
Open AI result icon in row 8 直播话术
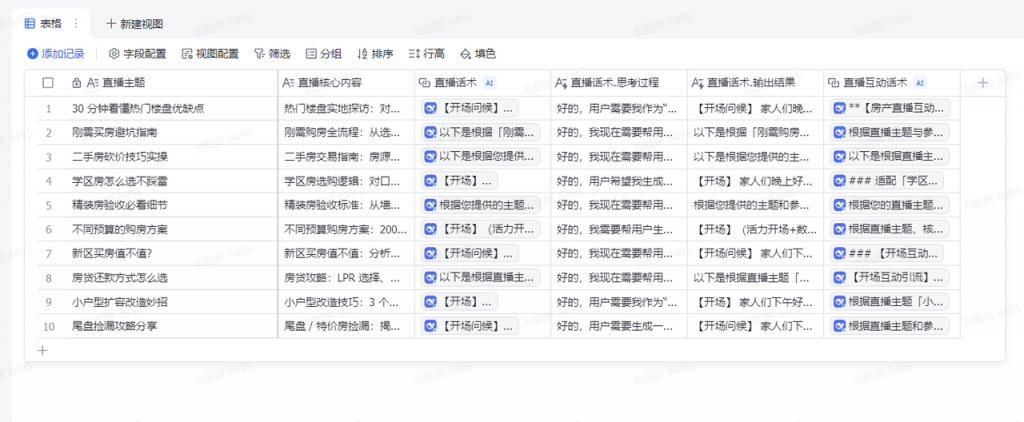pyautogui.click(x=430, y=278)
